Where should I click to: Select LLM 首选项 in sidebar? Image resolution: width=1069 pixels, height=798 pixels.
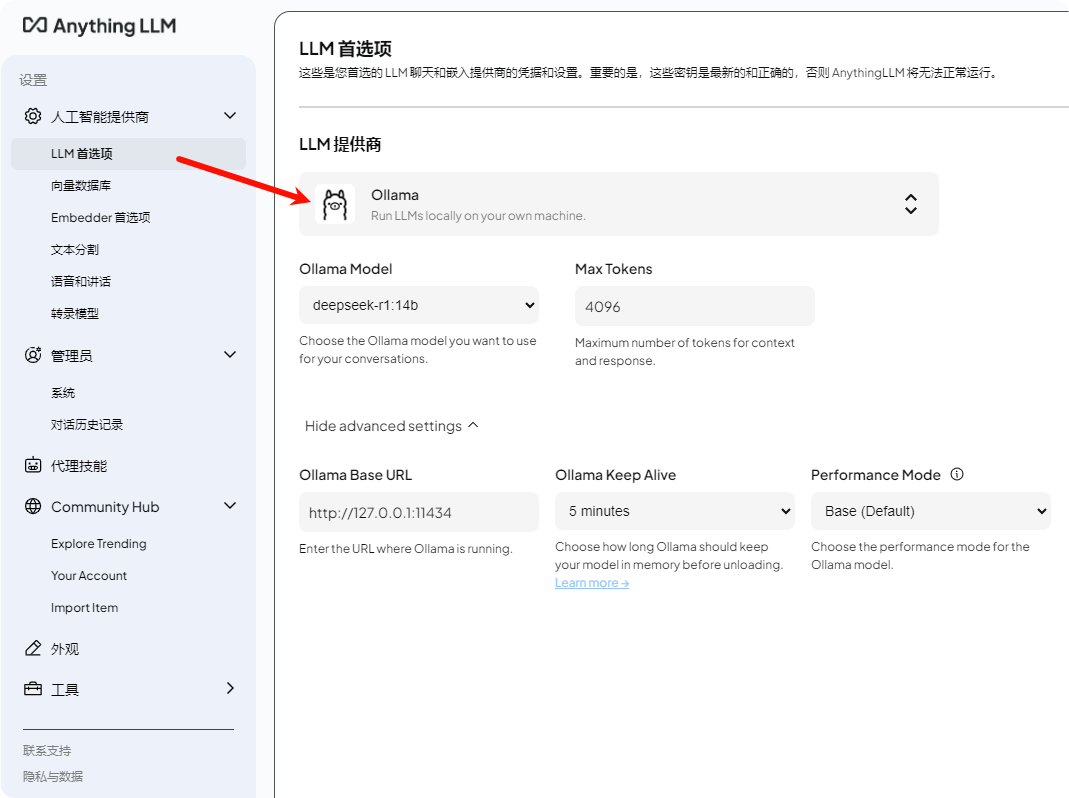coord(128,153)
